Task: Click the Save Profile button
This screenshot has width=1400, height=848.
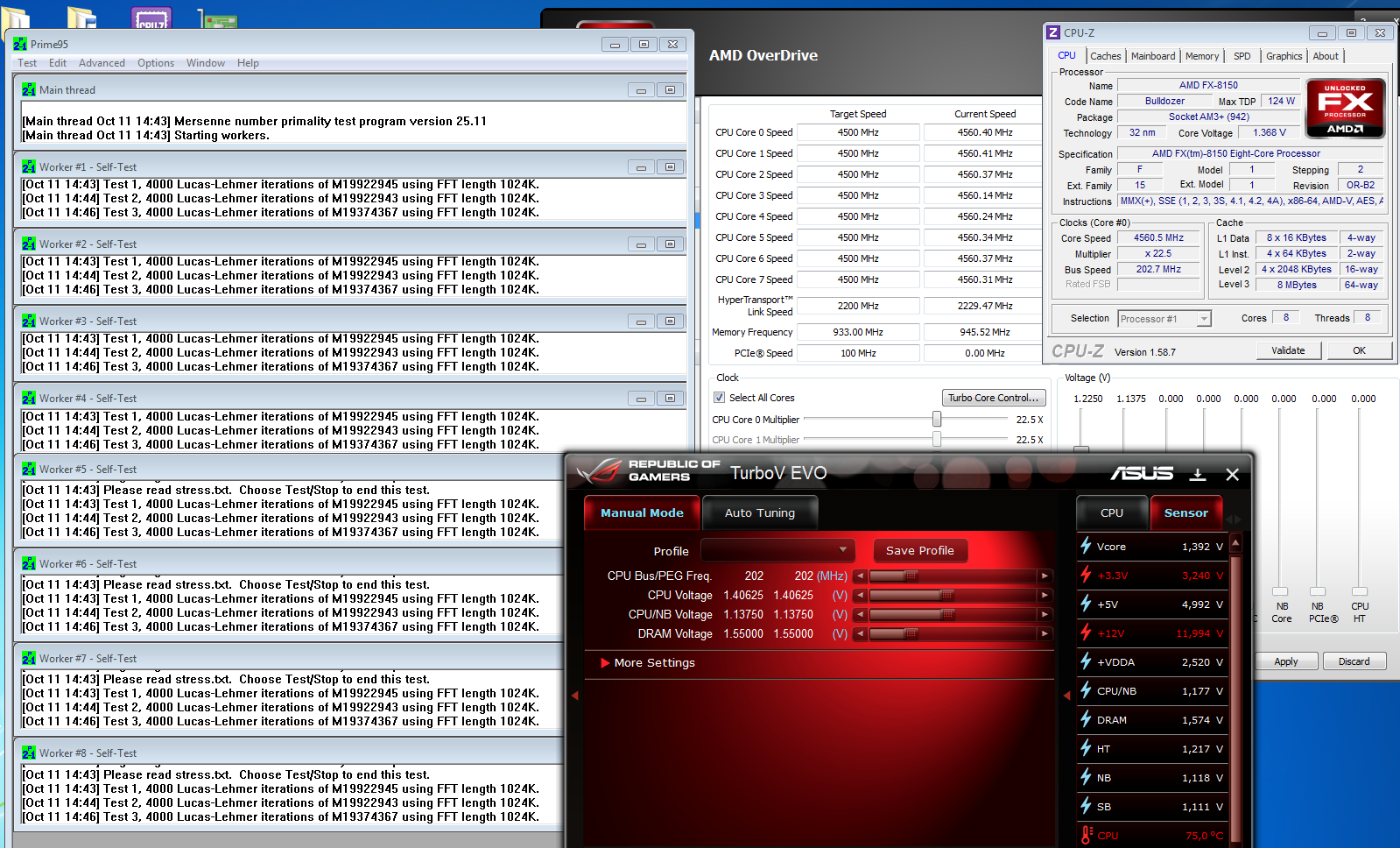Action: coord(919,550)
